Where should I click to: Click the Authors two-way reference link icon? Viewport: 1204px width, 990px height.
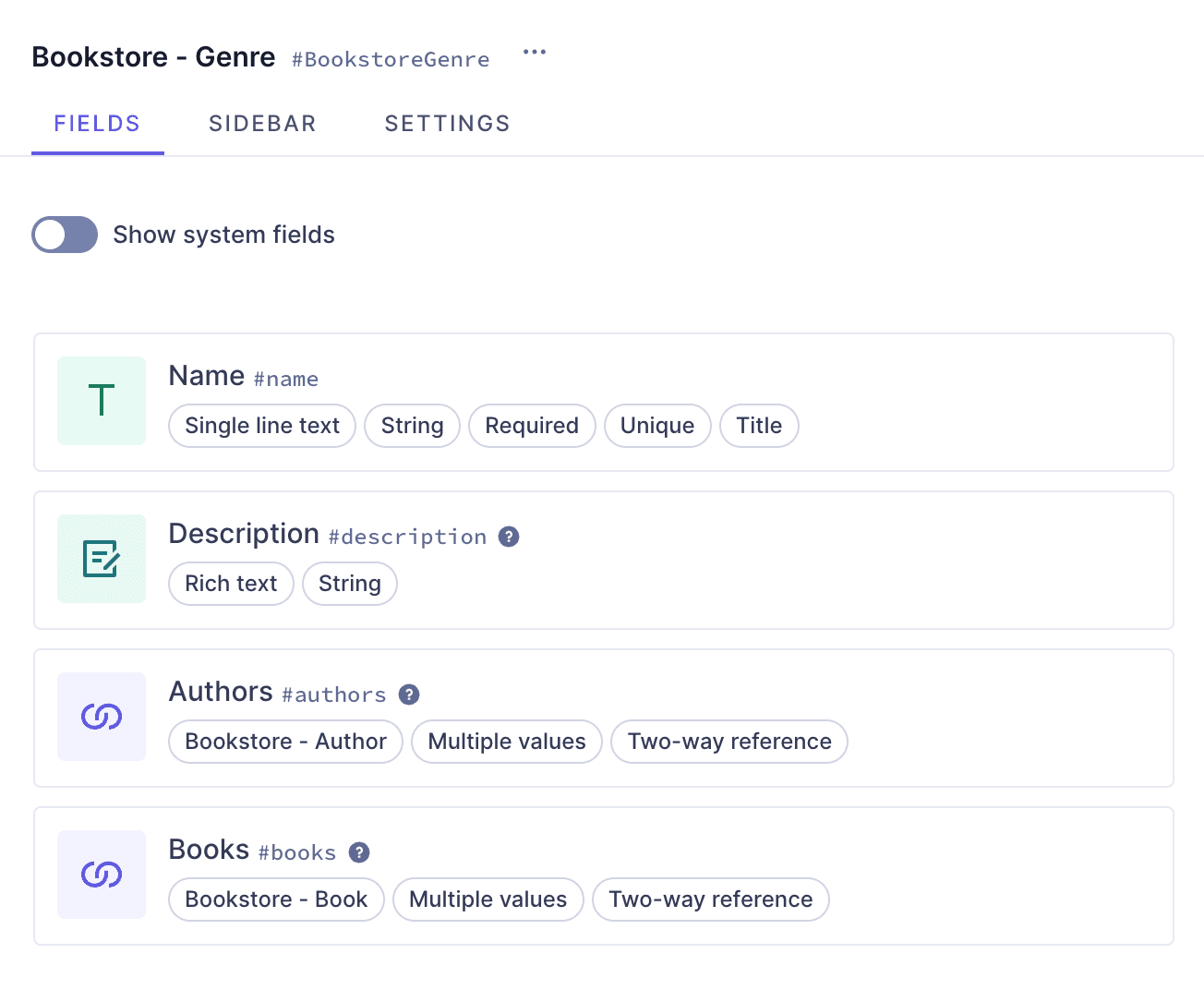coord(102,717)
